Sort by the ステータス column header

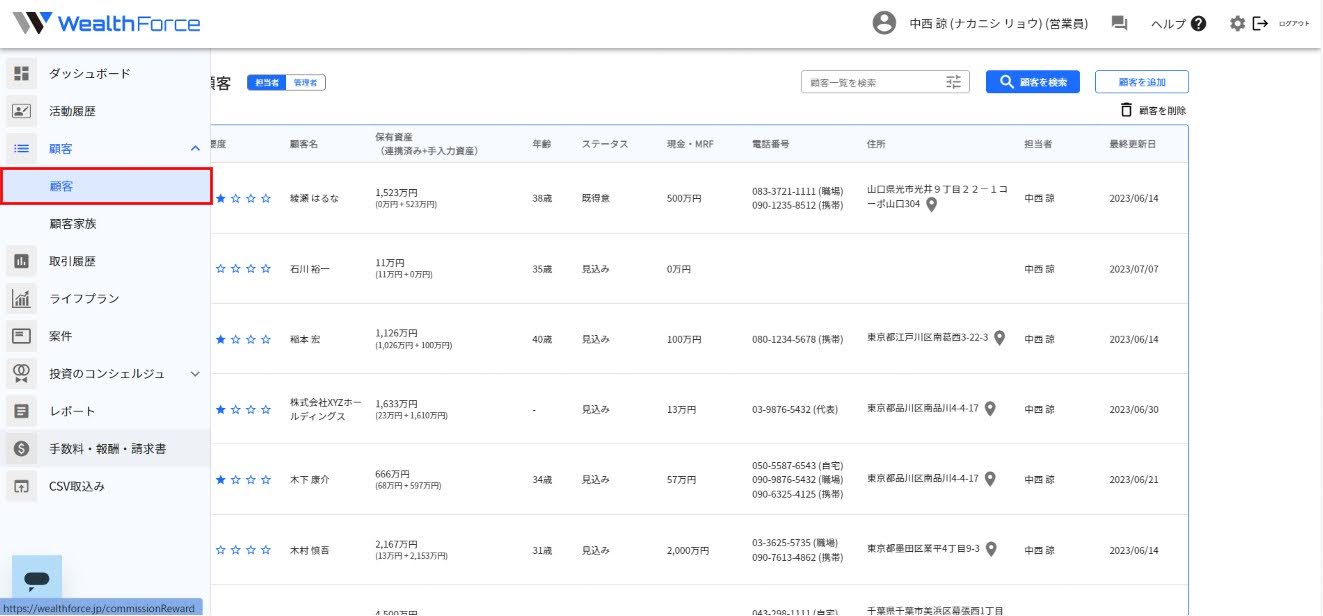605,144
